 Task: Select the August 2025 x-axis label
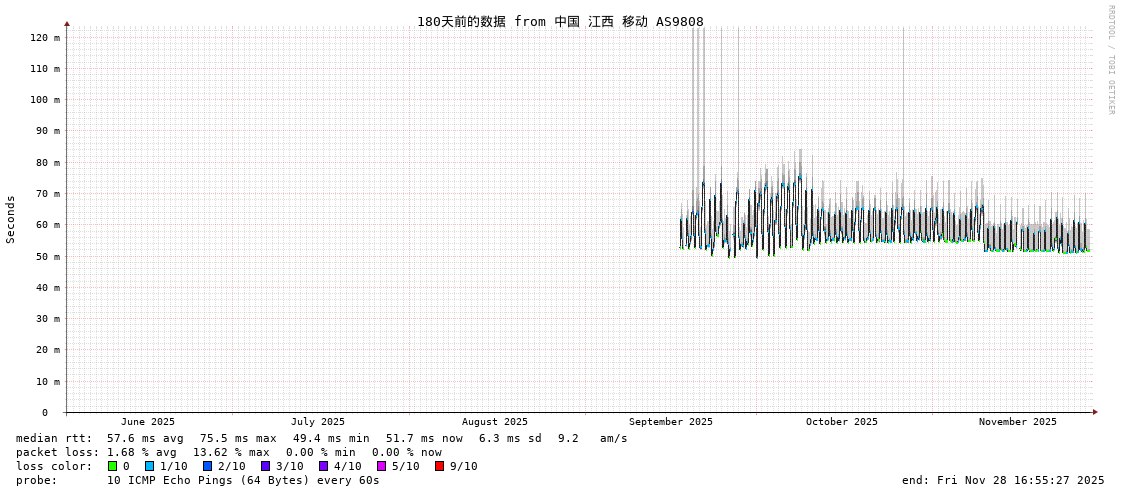pyautogui.click(x=494, y=422)
